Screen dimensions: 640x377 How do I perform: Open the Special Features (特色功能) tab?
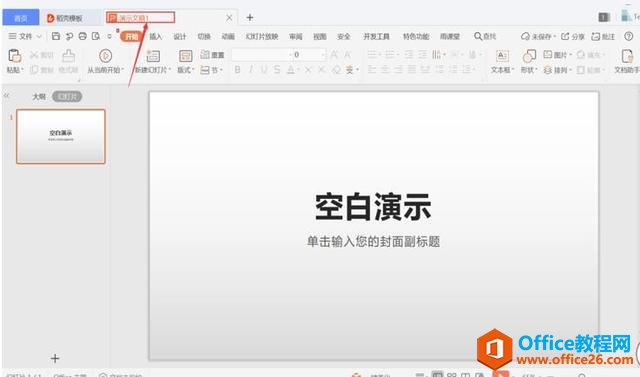(416, 36)
